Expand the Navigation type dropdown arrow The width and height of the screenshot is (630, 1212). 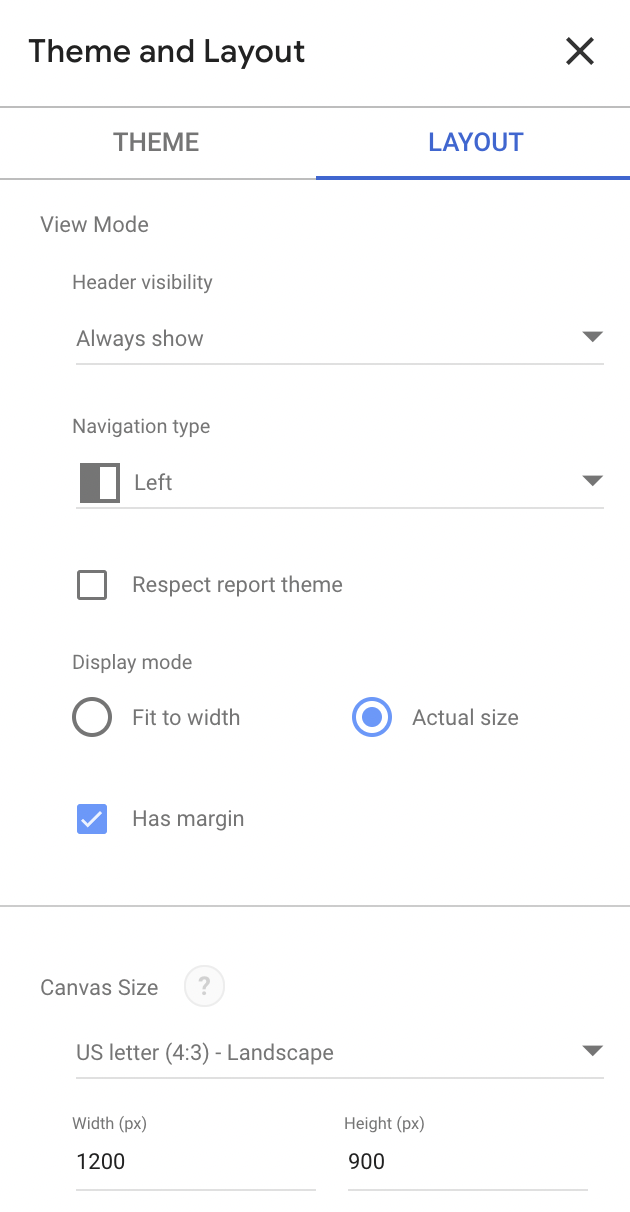point(593,481)
